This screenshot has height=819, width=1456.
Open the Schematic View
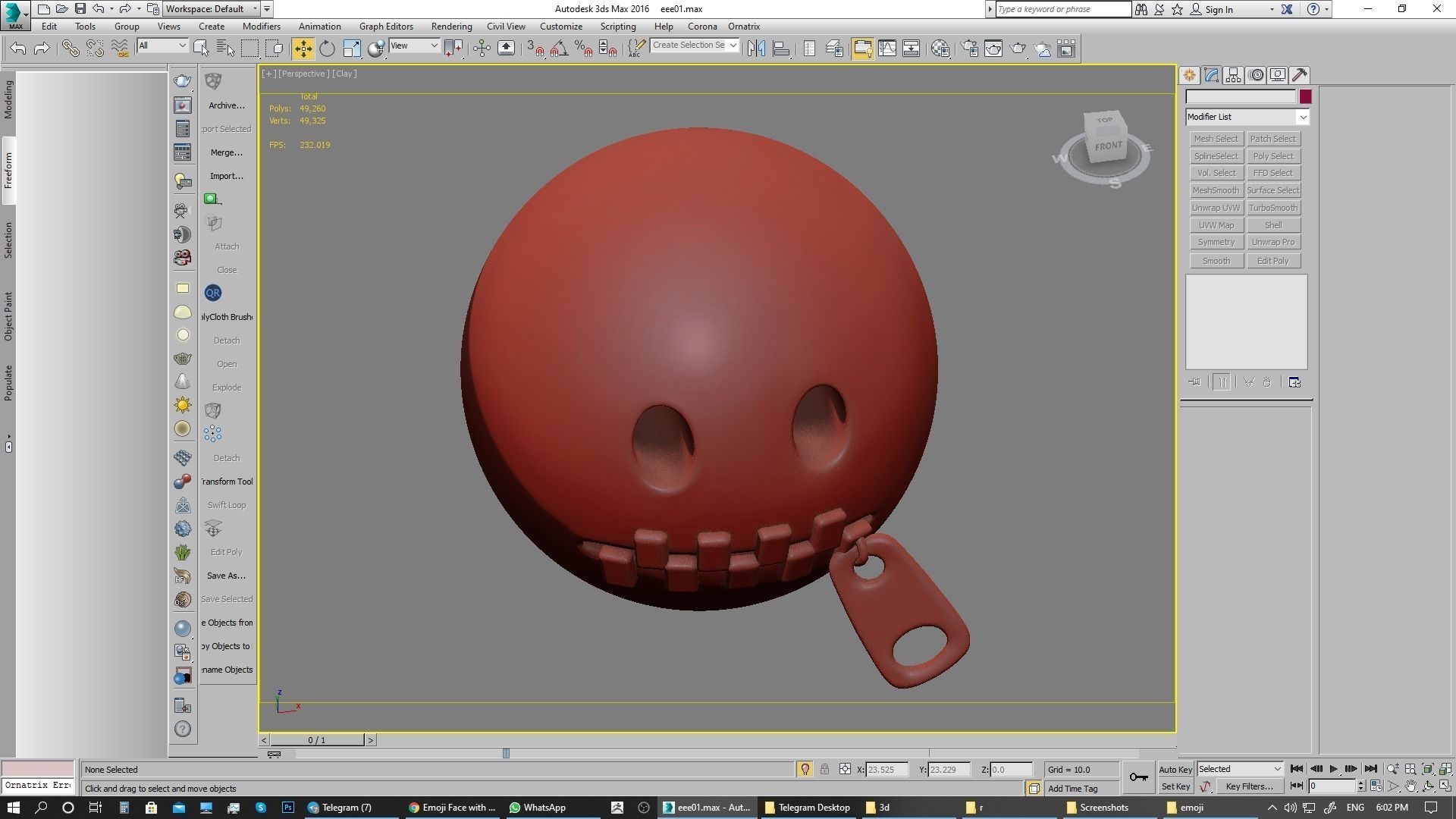(912, 49)
